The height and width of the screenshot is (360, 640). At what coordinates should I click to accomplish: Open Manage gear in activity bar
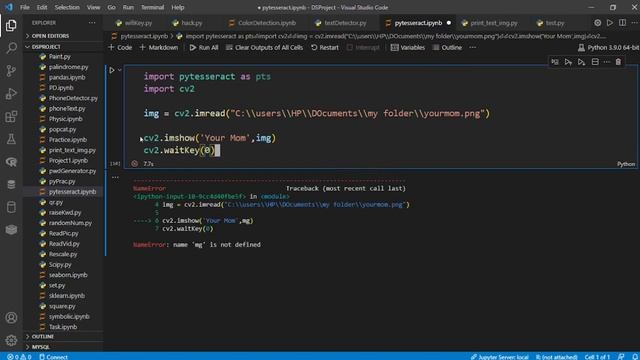[x=11, y=340]
